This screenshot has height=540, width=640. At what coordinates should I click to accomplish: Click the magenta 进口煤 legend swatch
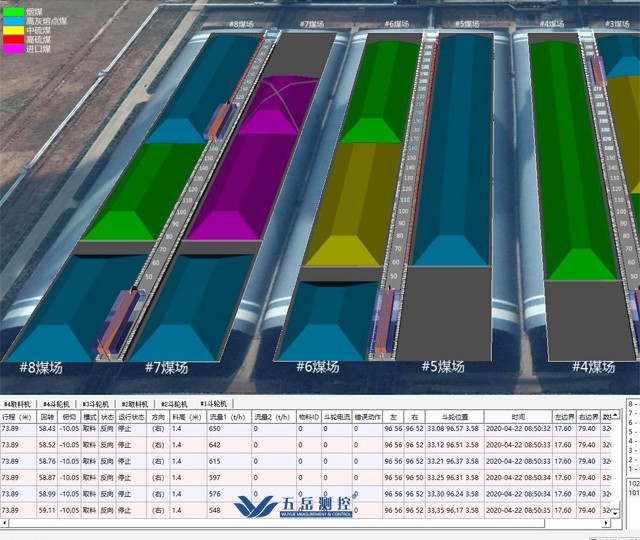pyautogui.click(x=15, y=46)
